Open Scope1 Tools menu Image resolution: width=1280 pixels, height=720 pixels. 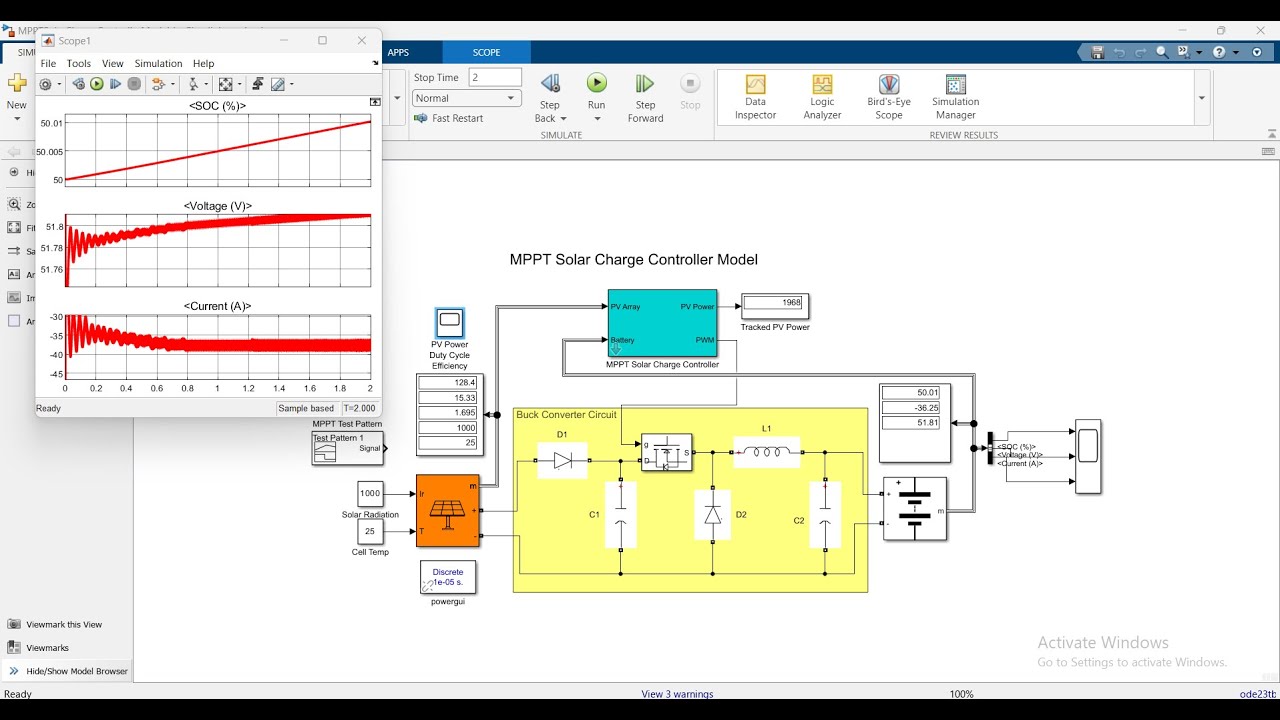(x=79, y=63)
